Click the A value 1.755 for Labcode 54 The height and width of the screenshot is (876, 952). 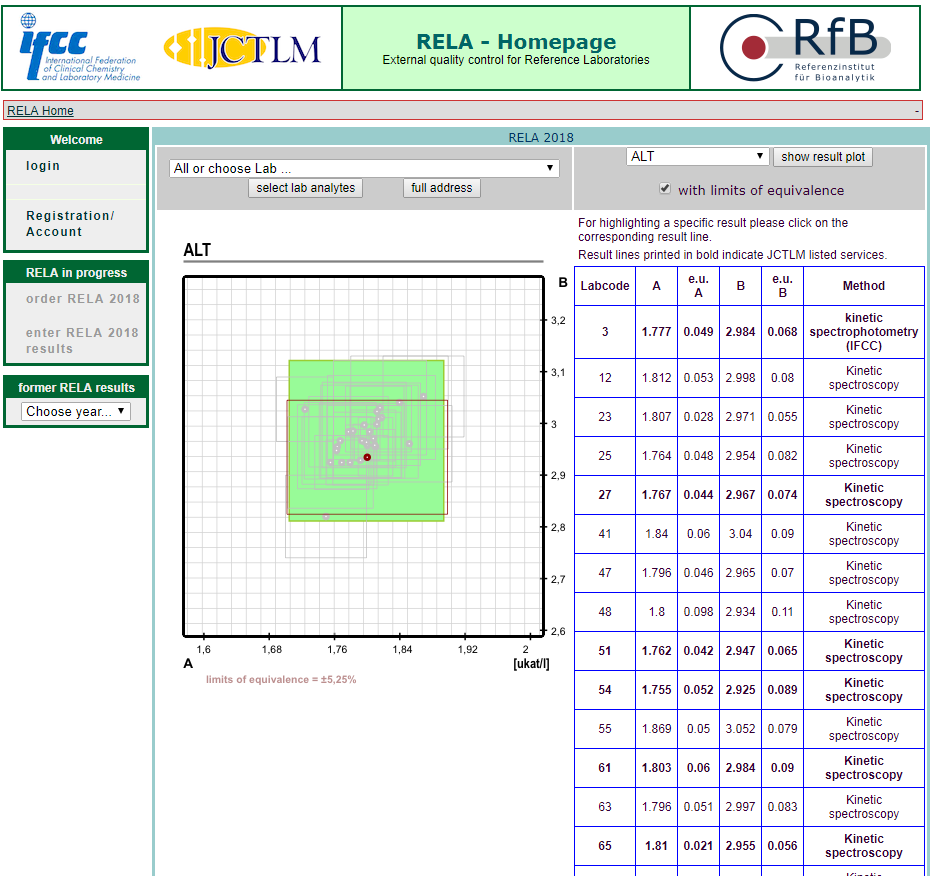(x=656, y=690)
